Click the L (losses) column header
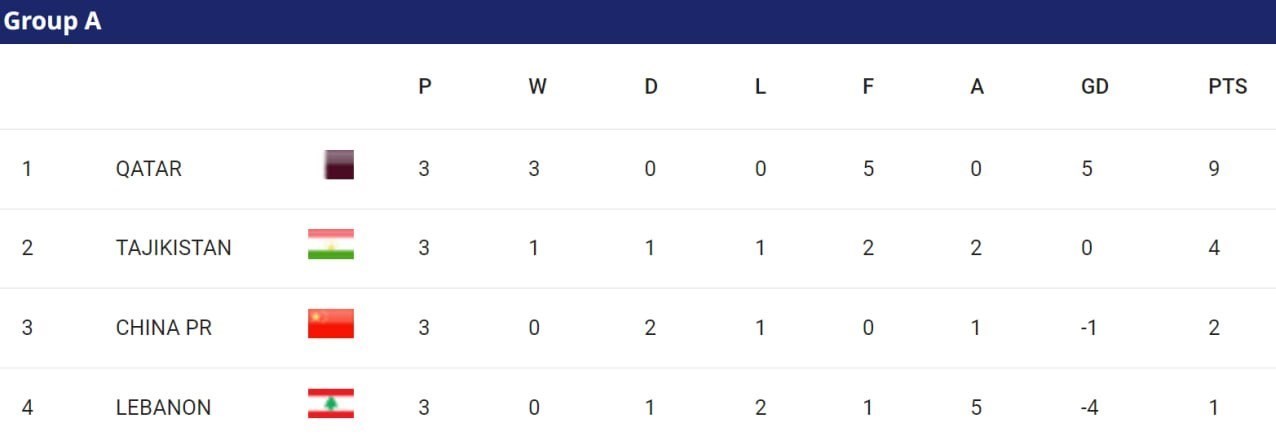Viewport: 1276px width, 440px height. coord(760,87)
